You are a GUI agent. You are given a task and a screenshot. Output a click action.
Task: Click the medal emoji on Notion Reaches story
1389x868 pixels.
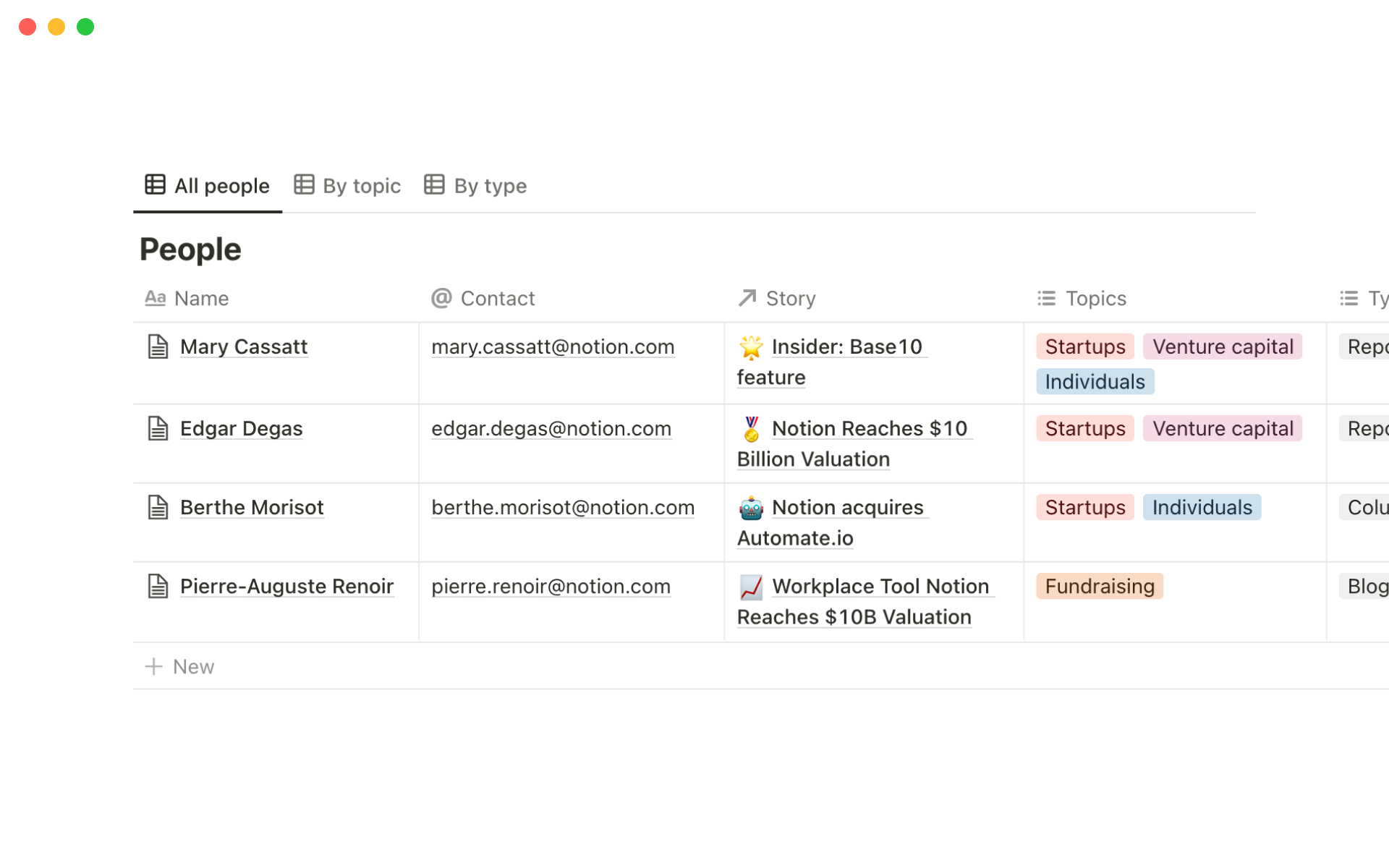pos(751,429)
